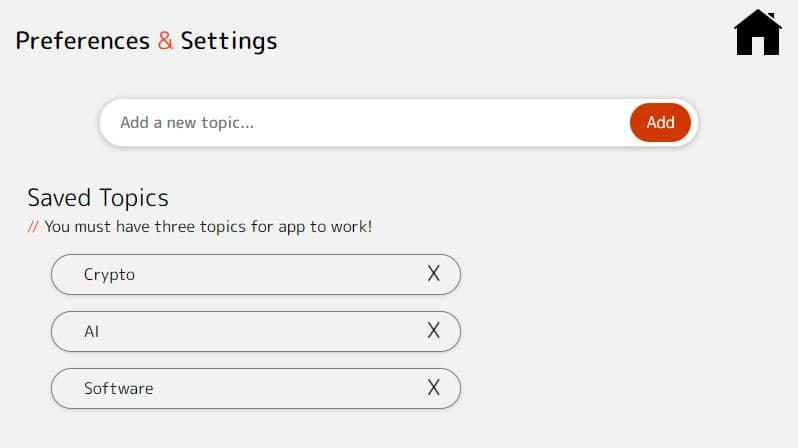
Task: Select the Crypto topic label text
Action: [x=109, y=275]
